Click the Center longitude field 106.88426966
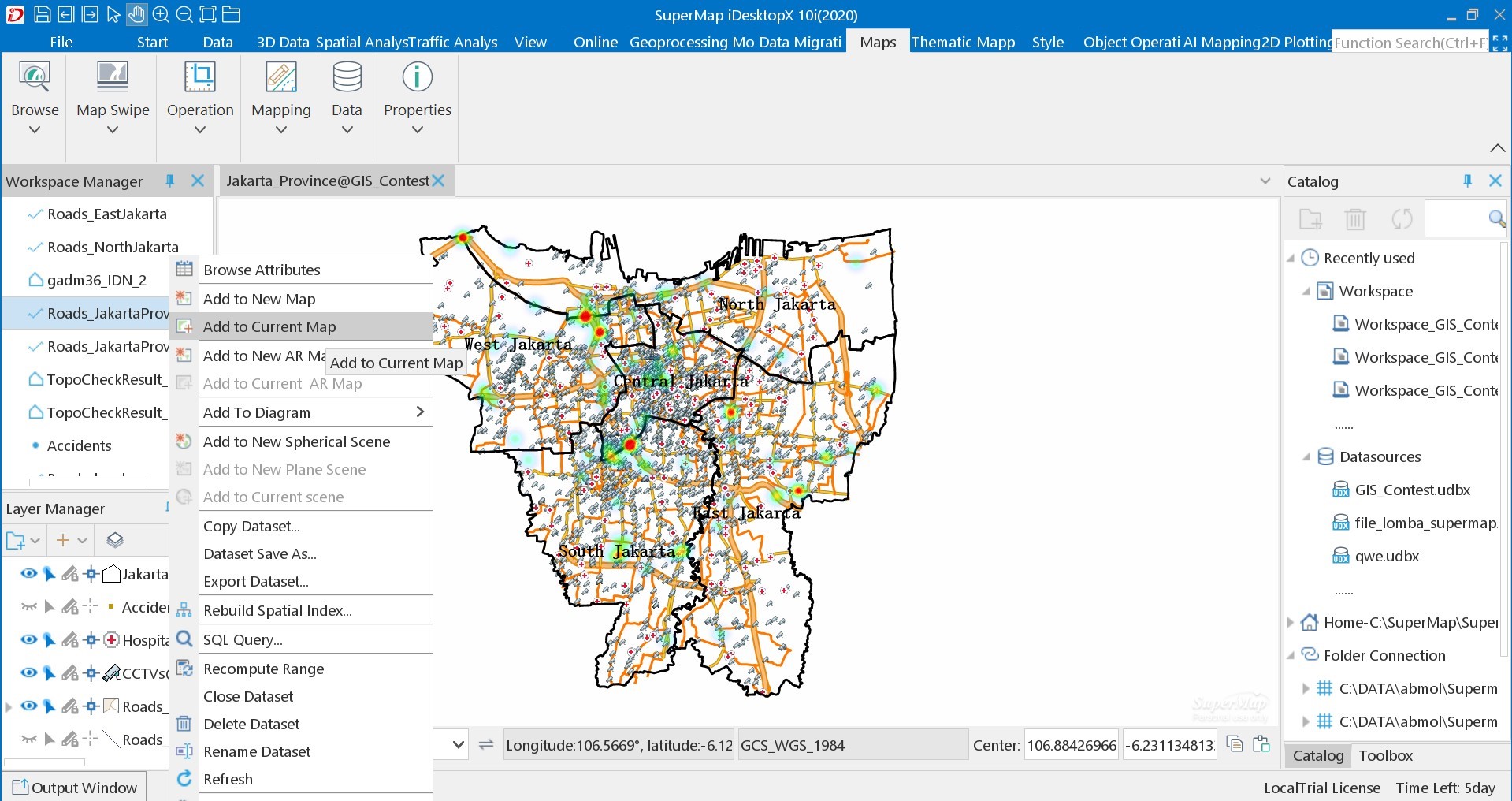The image size is (1512, 801). click(x=1072, y=745)
